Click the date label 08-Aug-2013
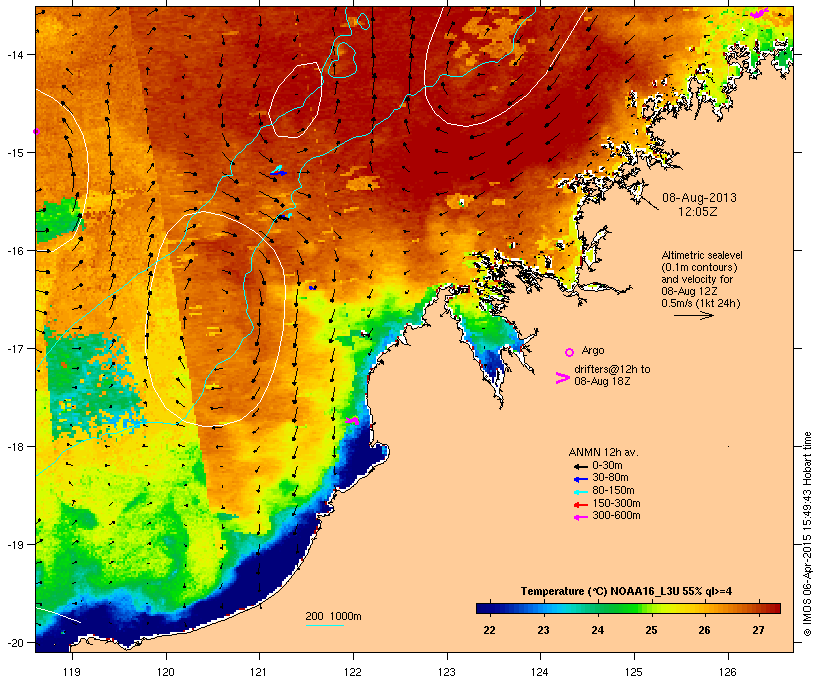This screenshot has height=680, width=820. [699, 198]
